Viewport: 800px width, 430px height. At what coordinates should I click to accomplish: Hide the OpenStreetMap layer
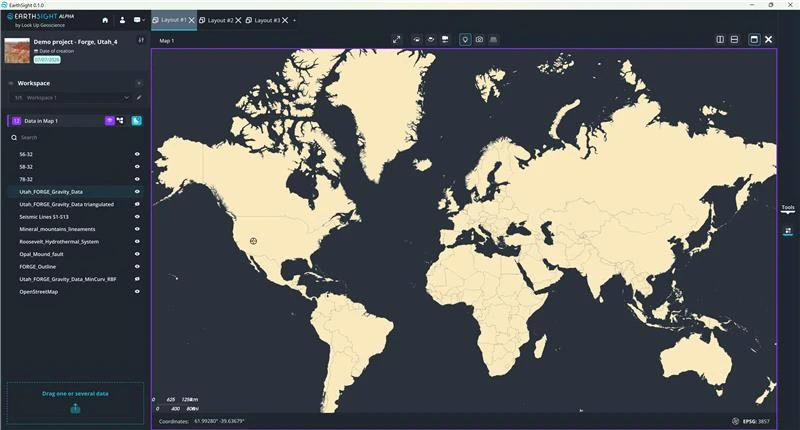(137, 292)
